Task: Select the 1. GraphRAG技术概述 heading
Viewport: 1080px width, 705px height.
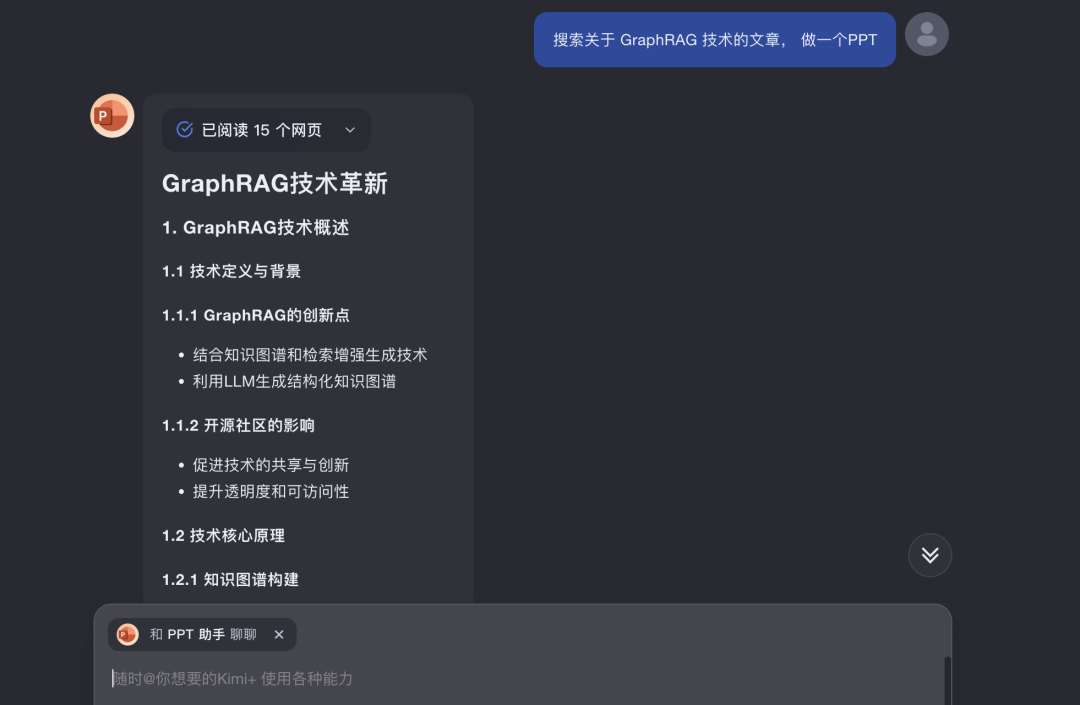Action: (x=255, y=228)
